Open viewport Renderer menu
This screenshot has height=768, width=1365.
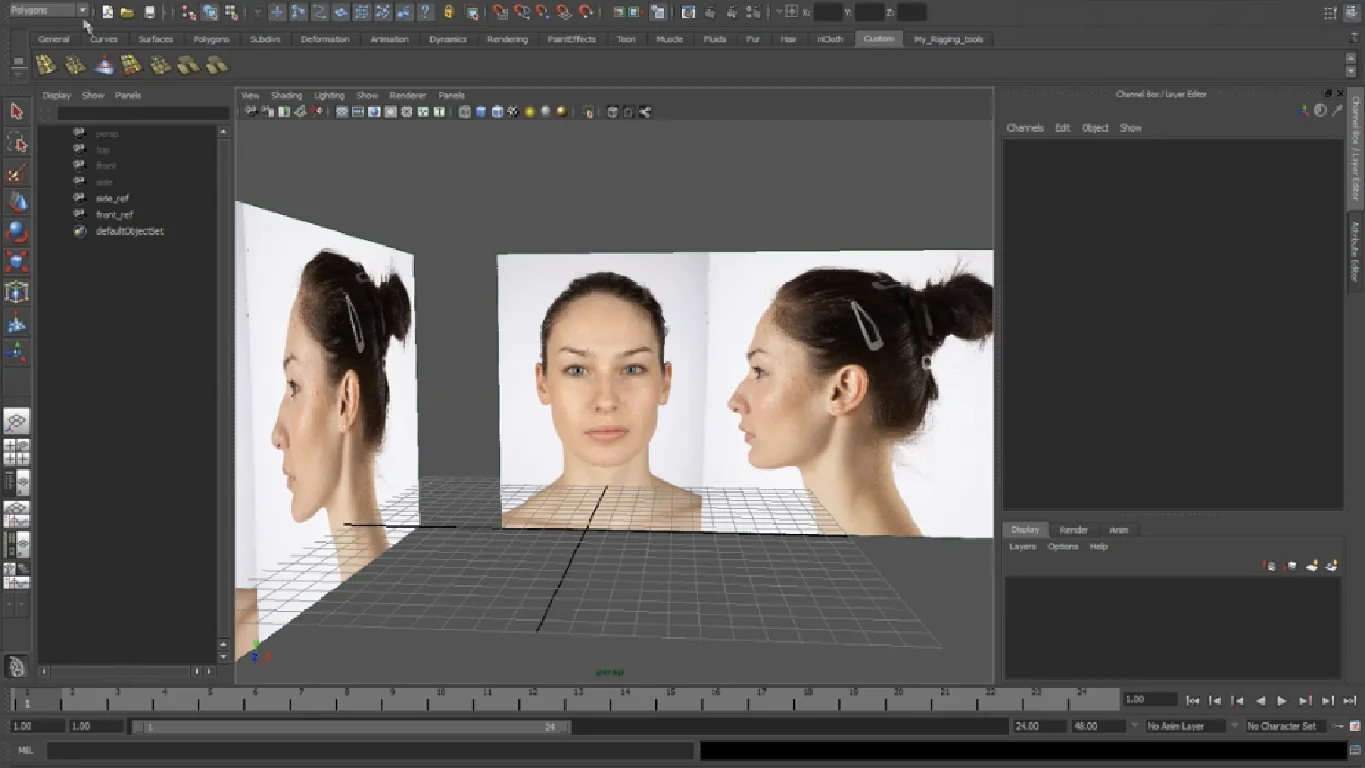coord(408,95)
